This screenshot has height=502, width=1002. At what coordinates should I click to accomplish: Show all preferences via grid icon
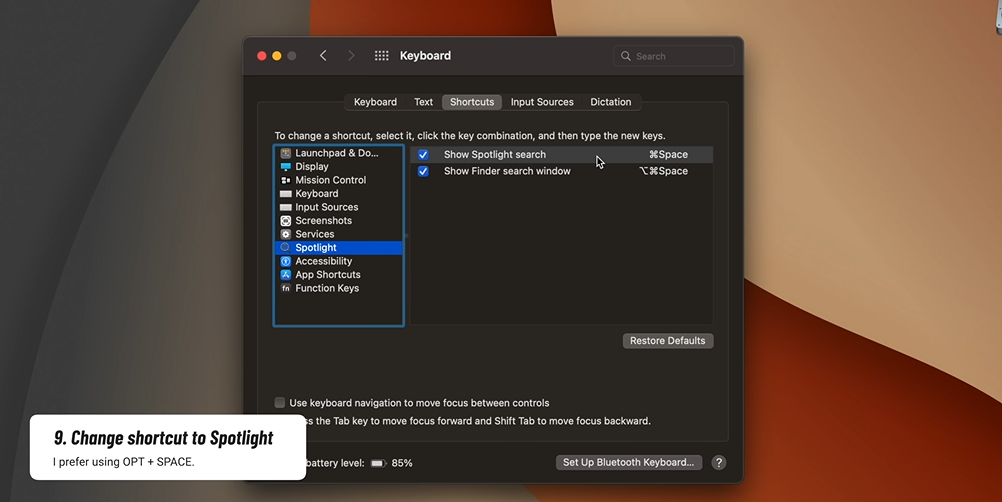[382, 56]
